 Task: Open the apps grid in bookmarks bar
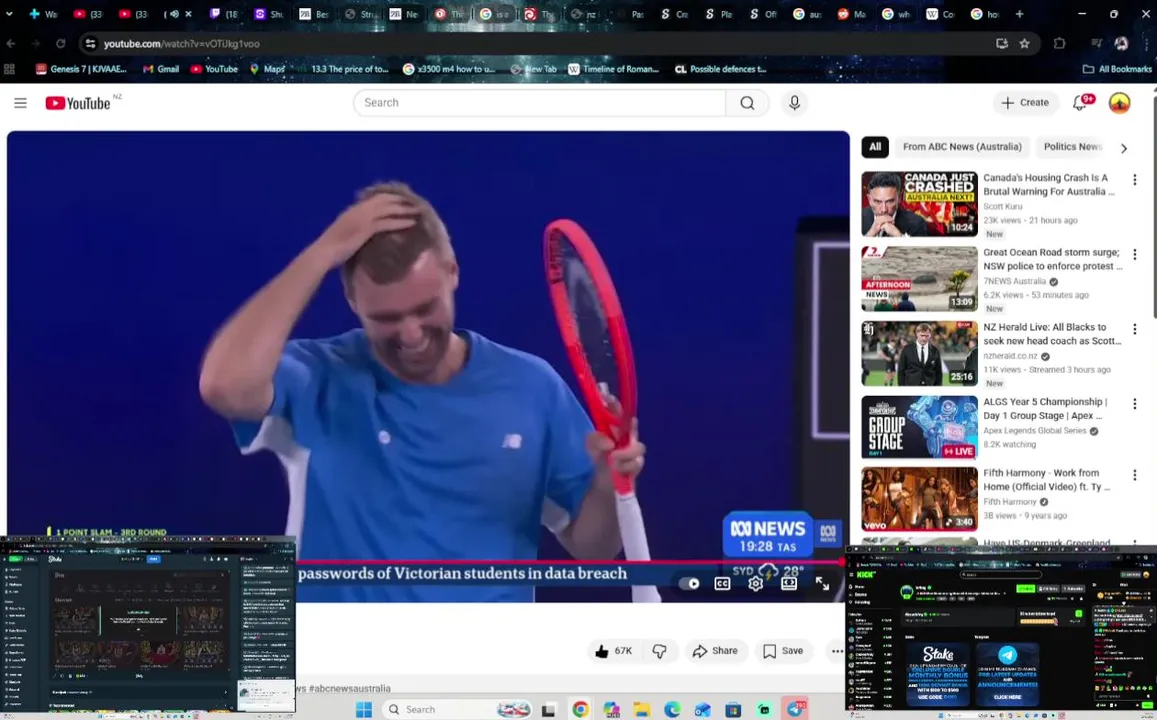[10, 69]
